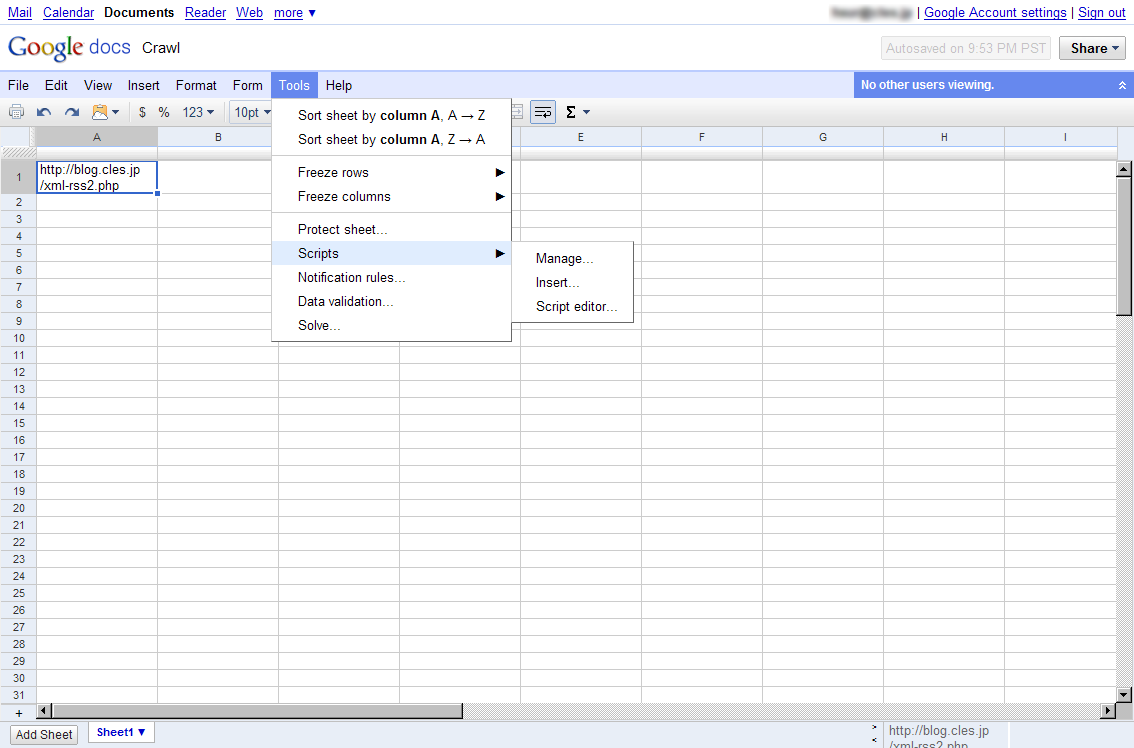Open the 123 number format dropdown

click(198, 112)
